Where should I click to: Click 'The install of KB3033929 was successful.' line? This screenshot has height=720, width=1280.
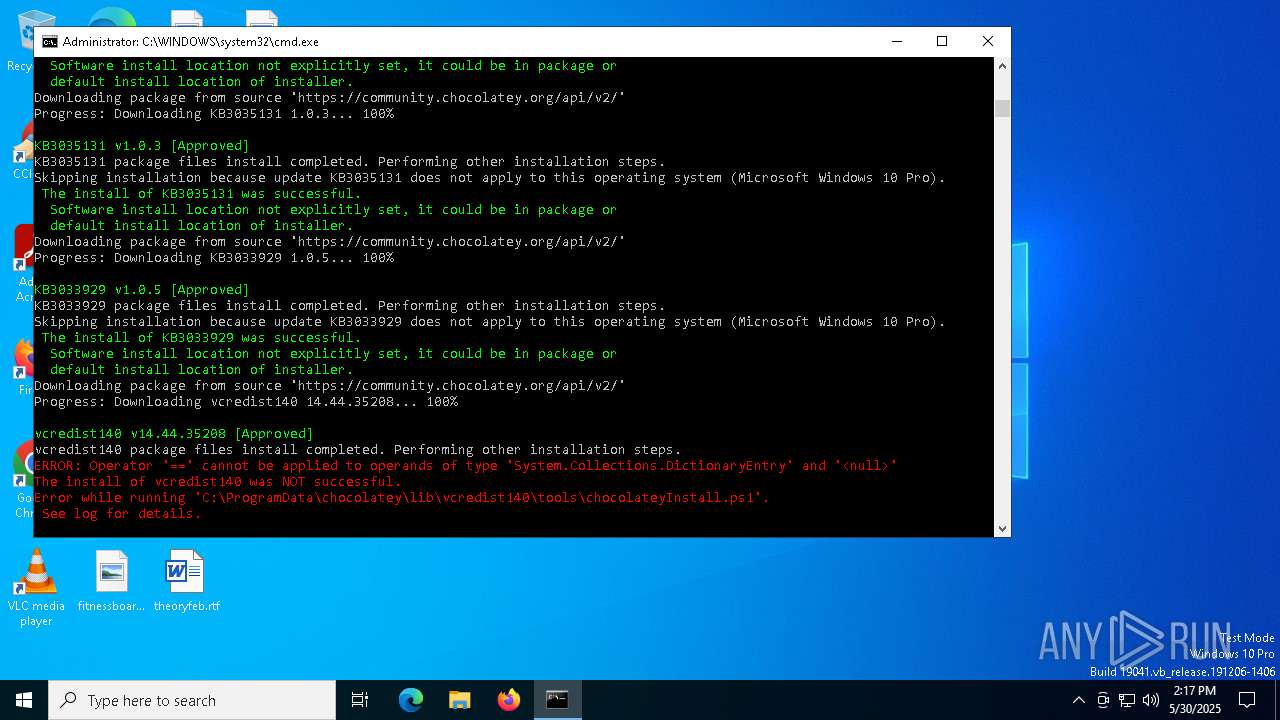pos(201,337)
